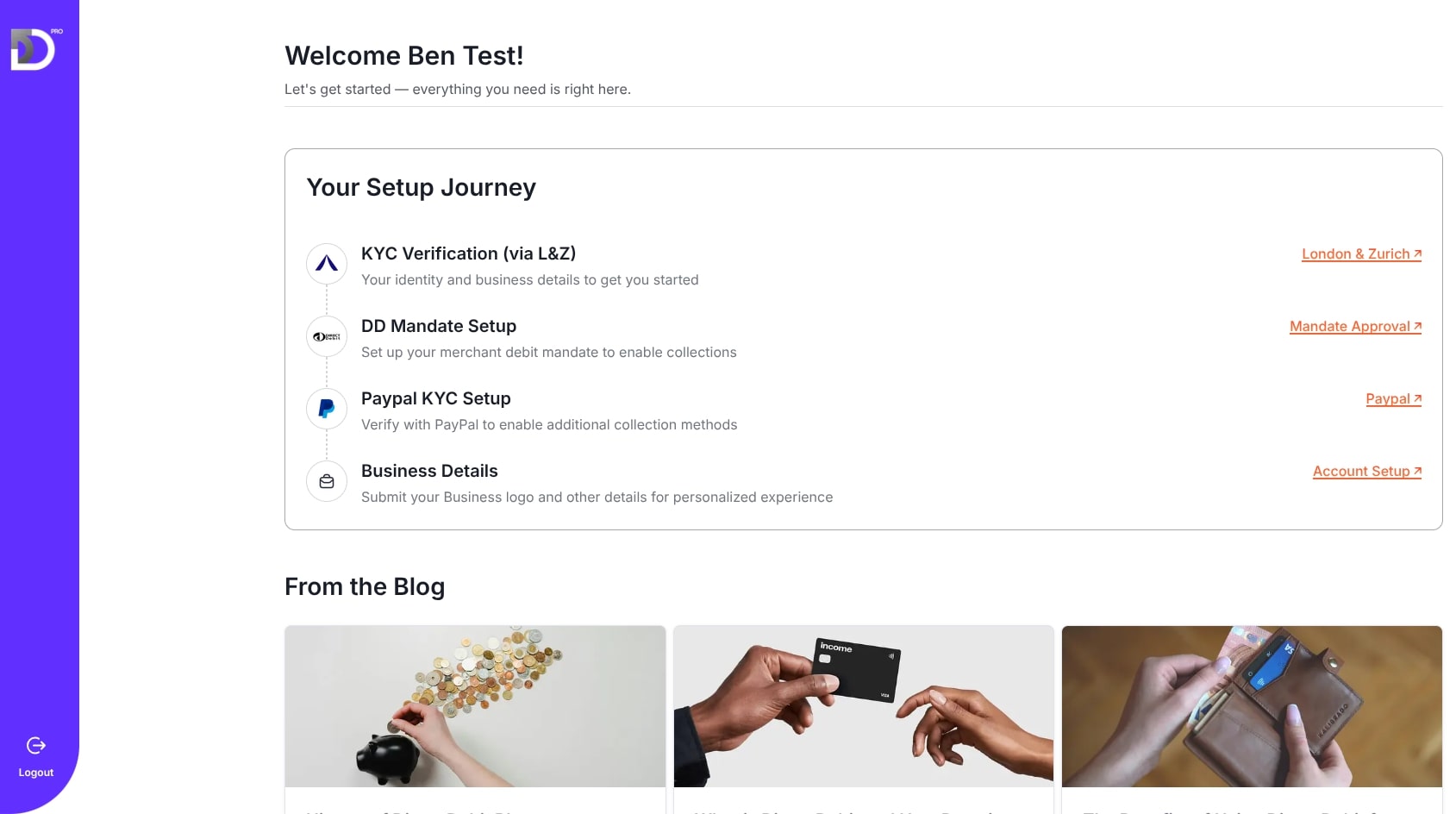The height and width of the screenshot is (814, 1456).
Task: Open the London & Zurich external link
Action: (1361, 254)
